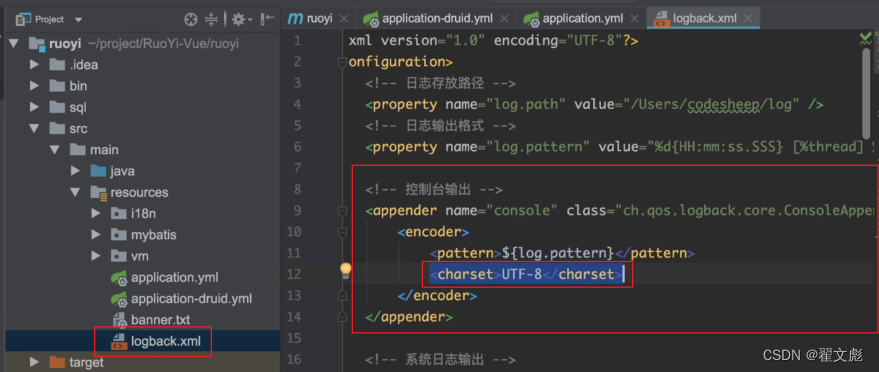Viewport: 879px width, 372px height.
Task: Select the java source folder
Action: [112, 171]
